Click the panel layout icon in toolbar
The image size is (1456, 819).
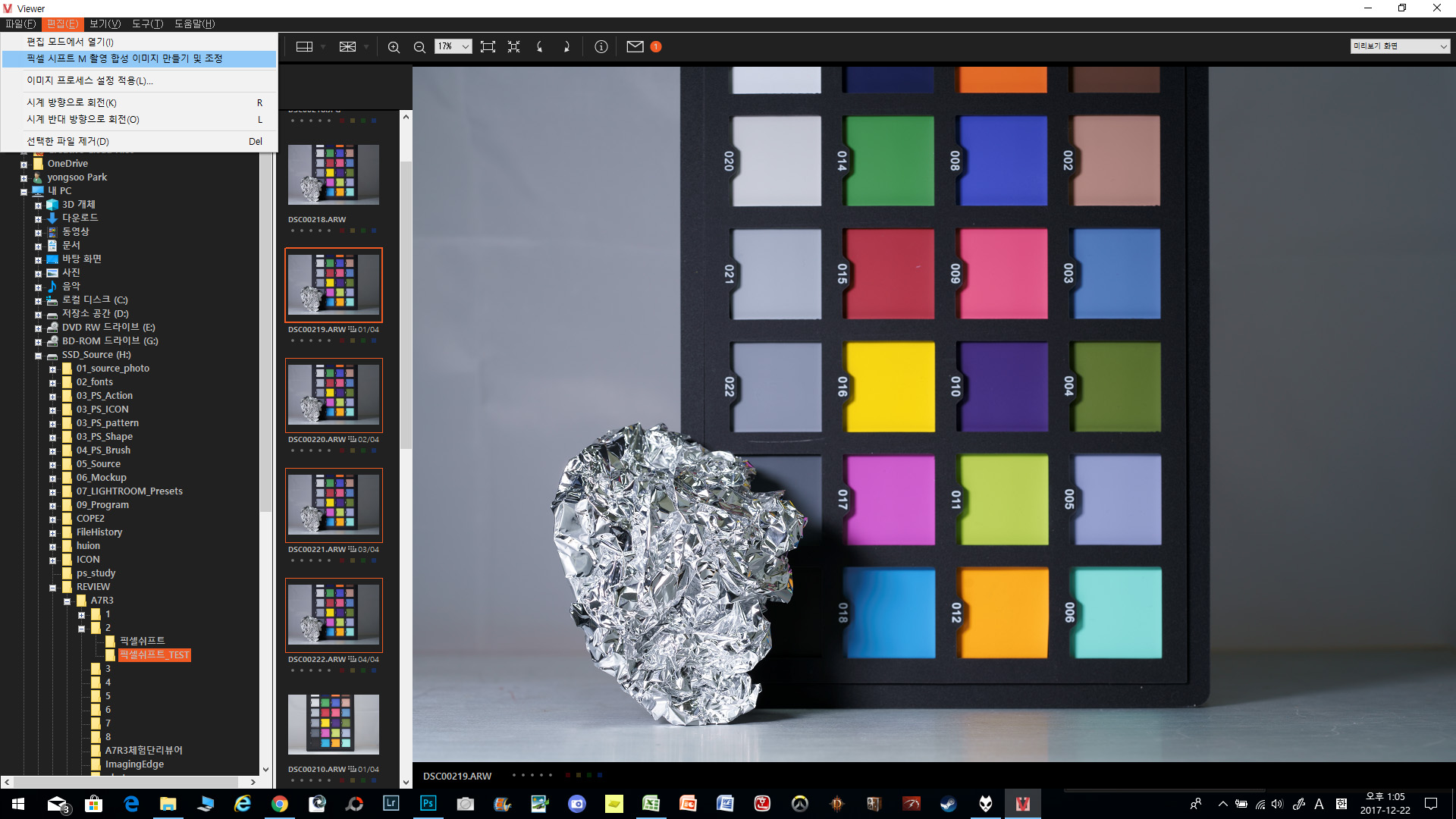tap(304, 47)
